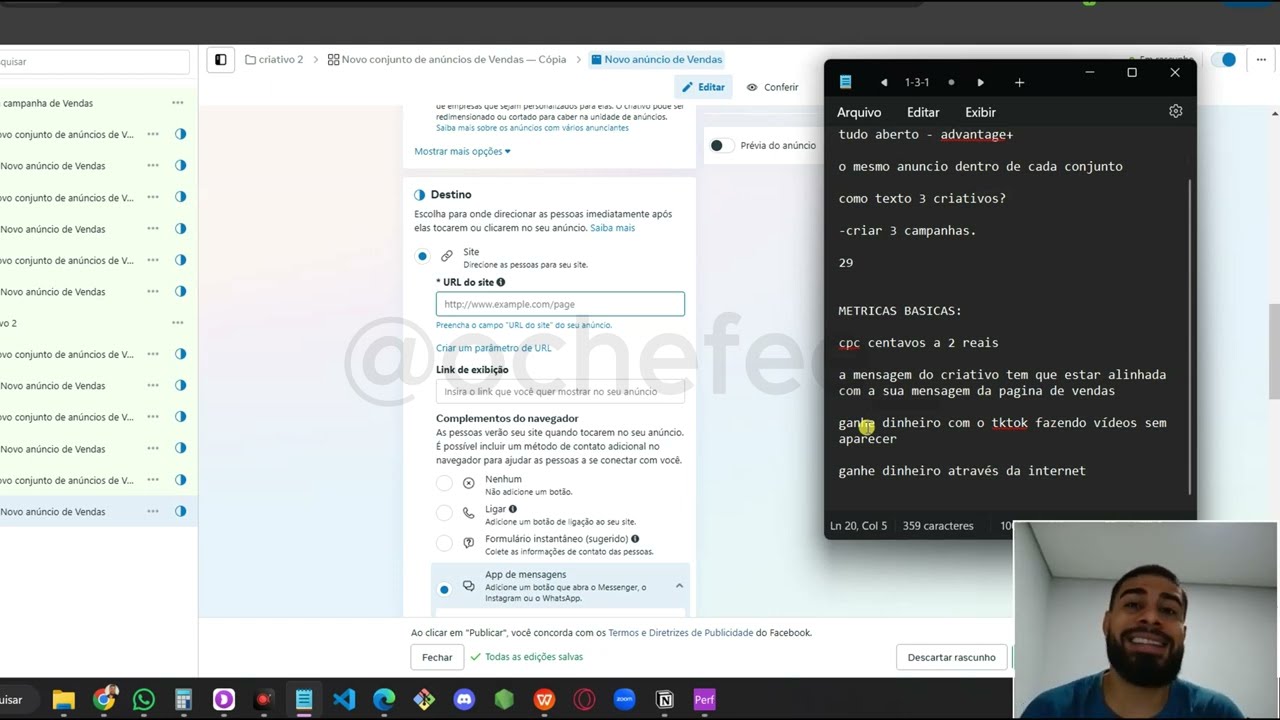Click the Fechar button
This screenshot has width=1280, height=720.
tap(437, 657)
